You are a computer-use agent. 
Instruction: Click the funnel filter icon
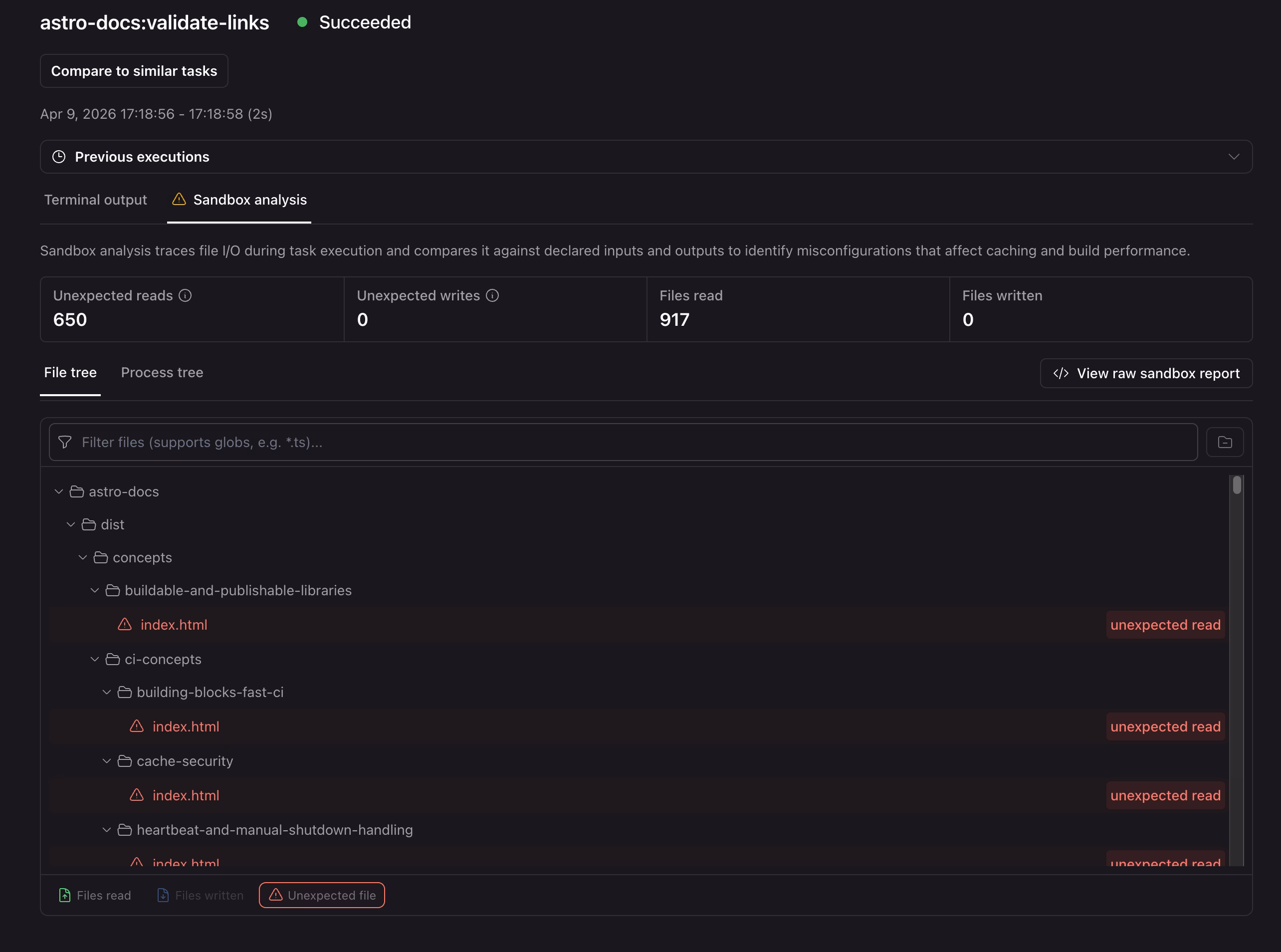coord(65,442)
